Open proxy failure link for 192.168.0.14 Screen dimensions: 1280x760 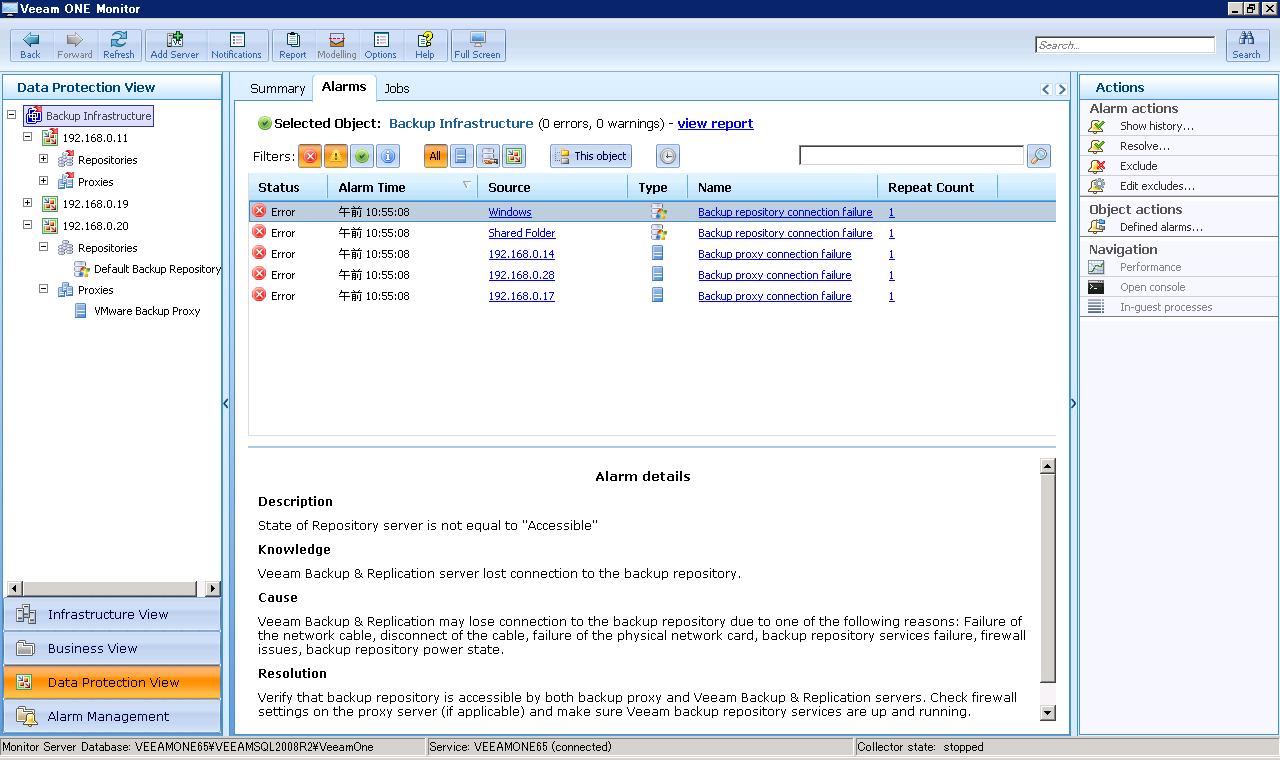click(775, 254)
